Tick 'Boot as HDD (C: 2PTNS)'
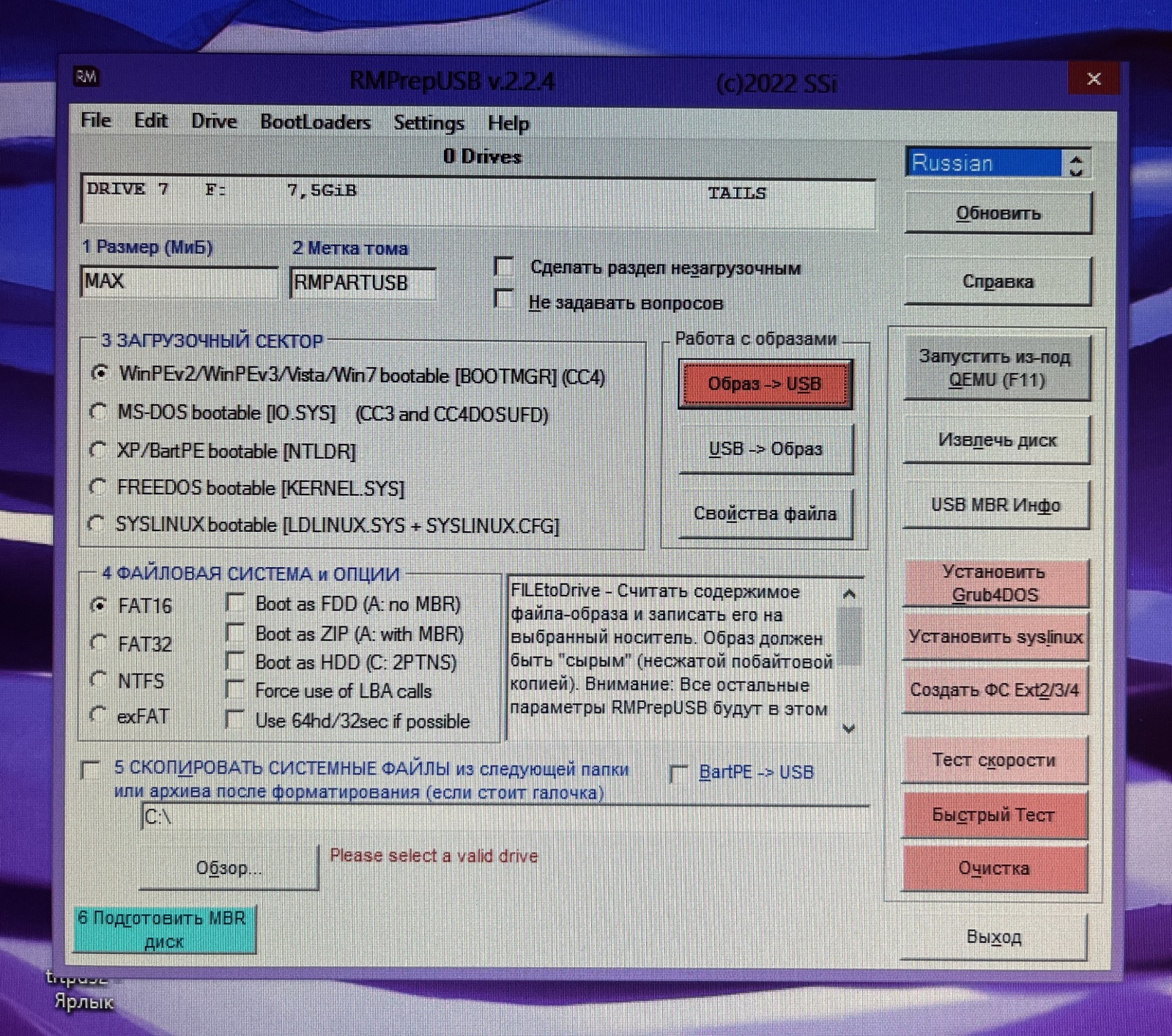Screen dimensions: 1172x1036 point(235,661)
